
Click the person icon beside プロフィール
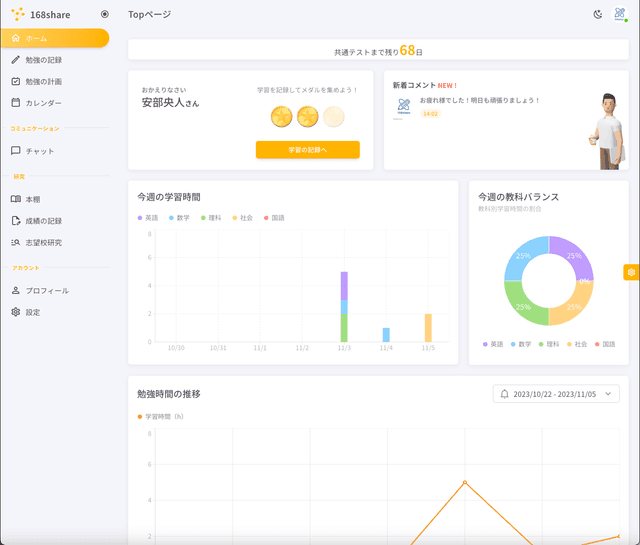click(16, 290)
